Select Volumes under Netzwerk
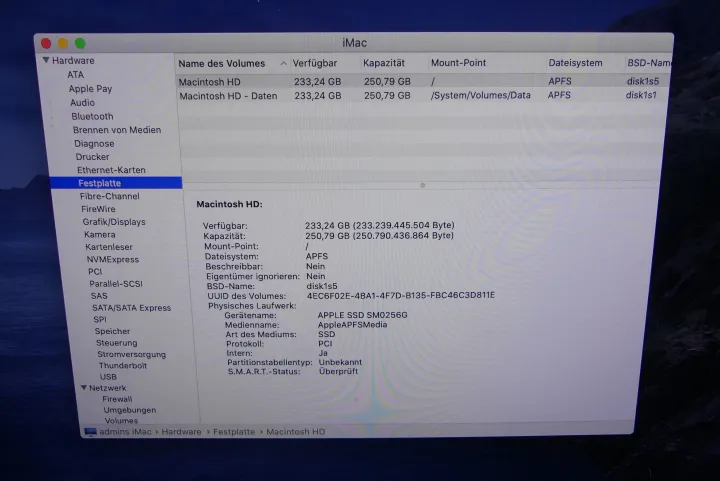 coord(121,420)
